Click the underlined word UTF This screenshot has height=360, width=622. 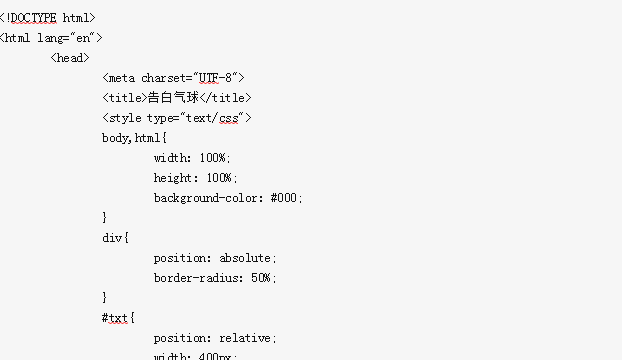coord(209,78)
